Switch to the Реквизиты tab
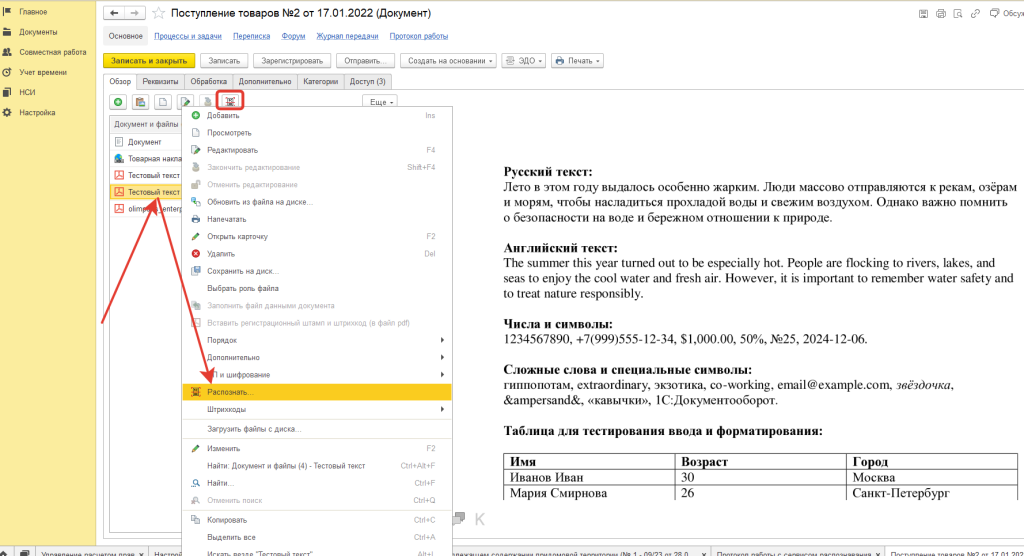 [160, 81]
